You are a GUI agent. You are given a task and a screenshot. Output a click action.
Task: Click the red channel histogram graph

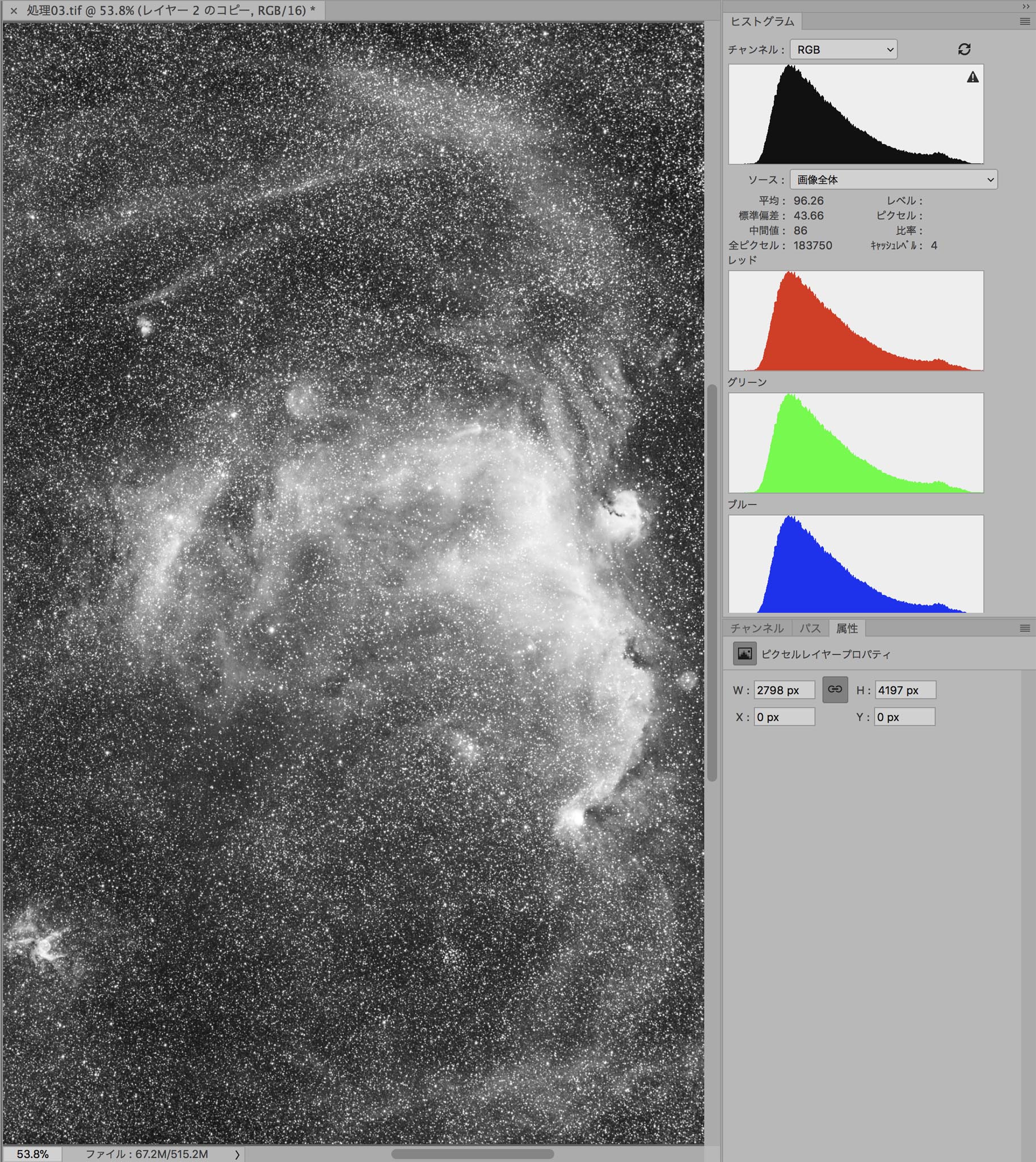point(856,321)
